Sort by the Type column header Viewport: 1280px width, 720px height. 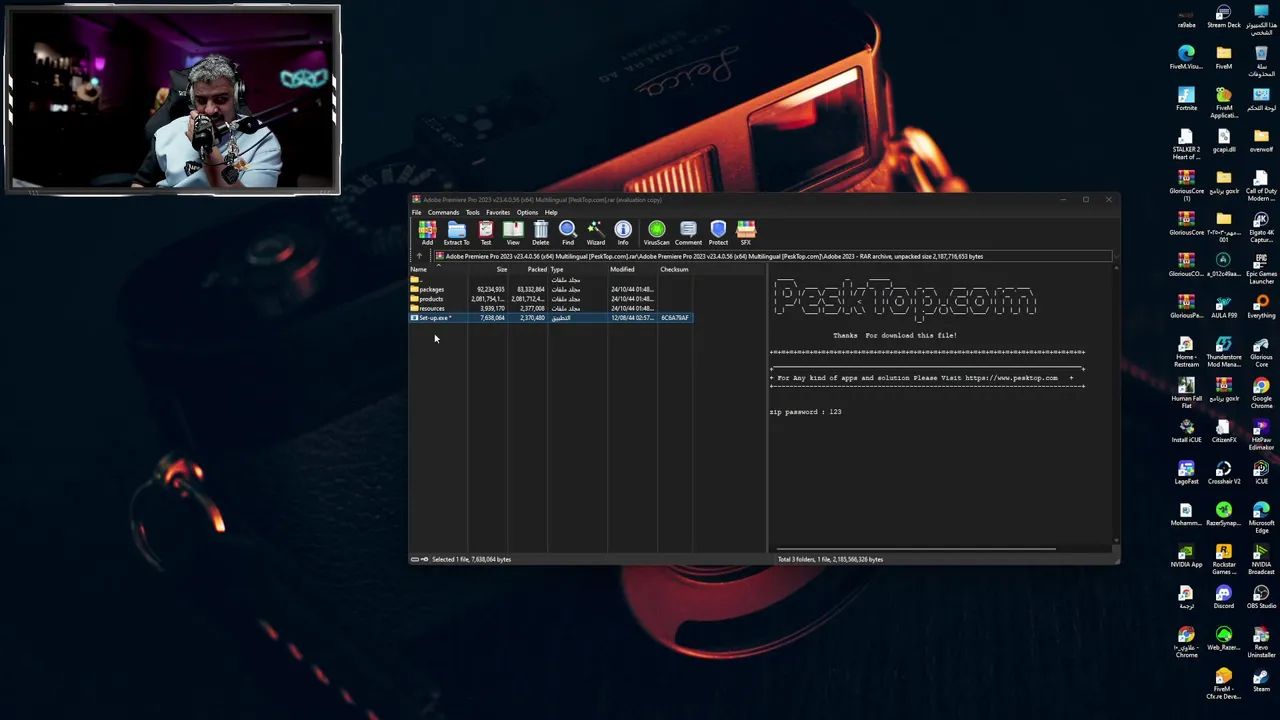[578, 269]
